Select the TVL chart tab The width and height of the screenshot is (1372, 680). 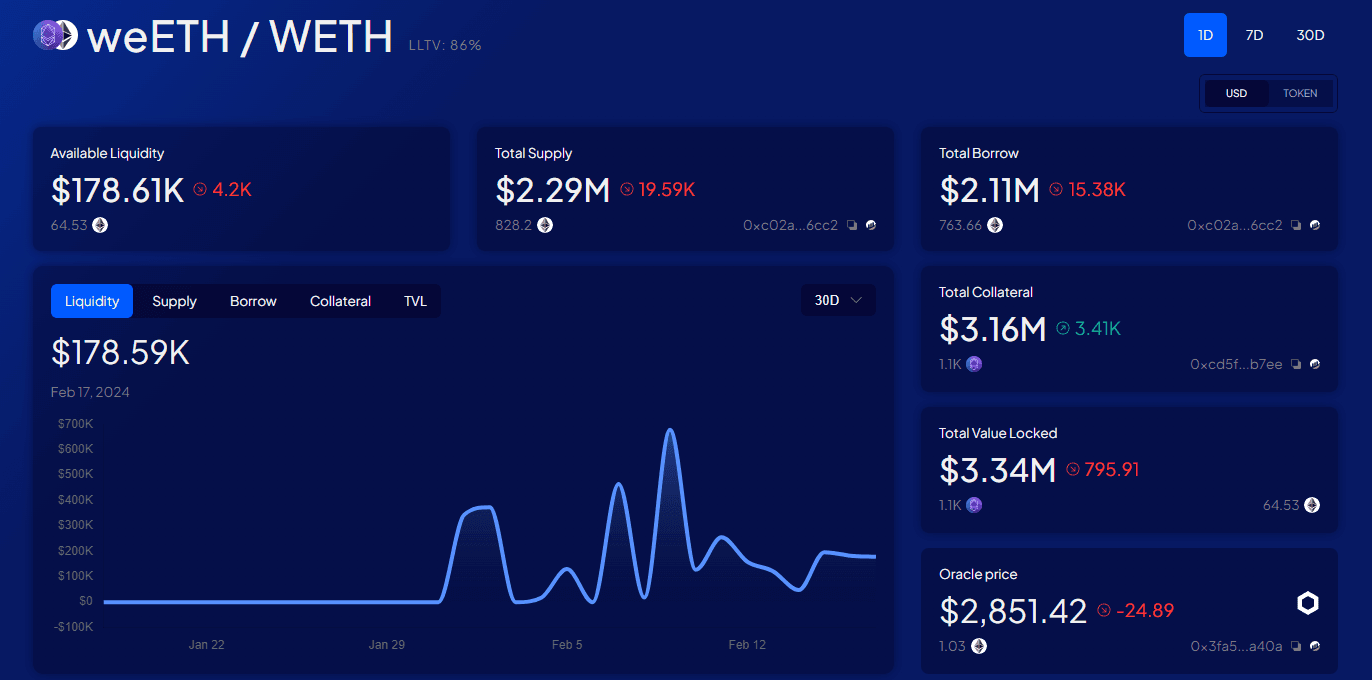415,301
